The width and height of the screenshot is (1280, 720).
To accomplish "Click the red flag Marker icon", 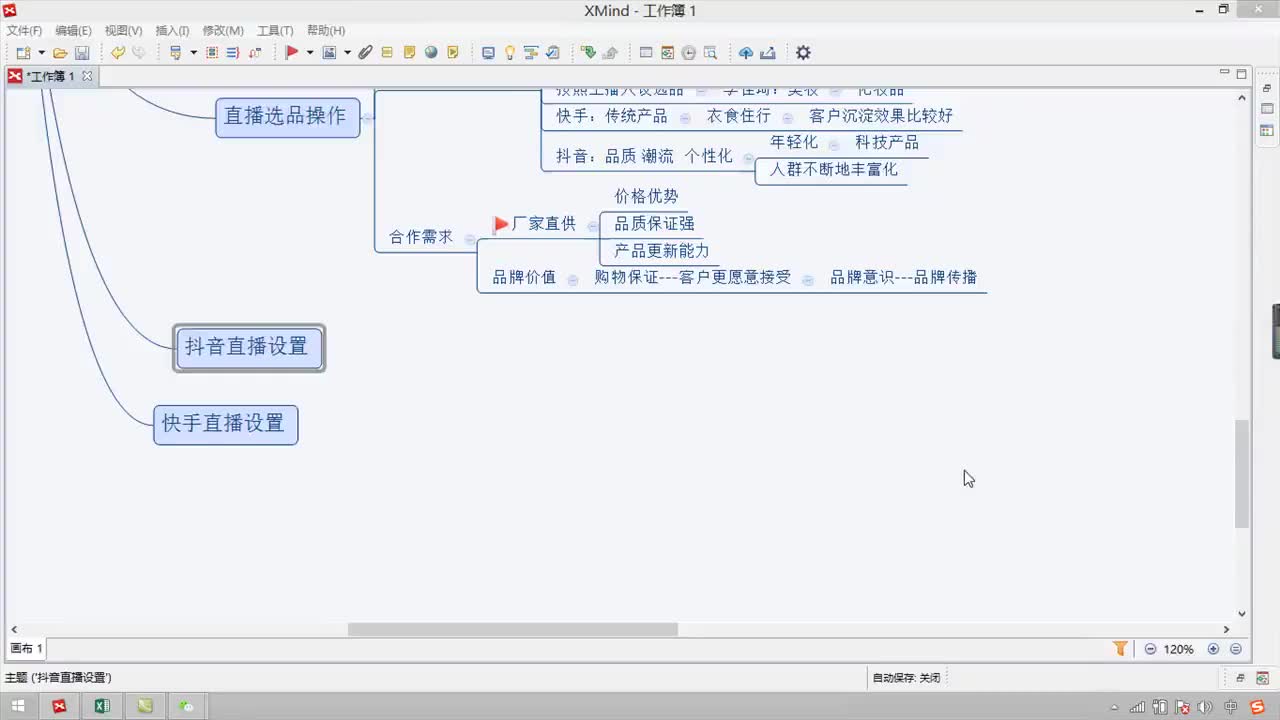I will click(x=292, y=53).
